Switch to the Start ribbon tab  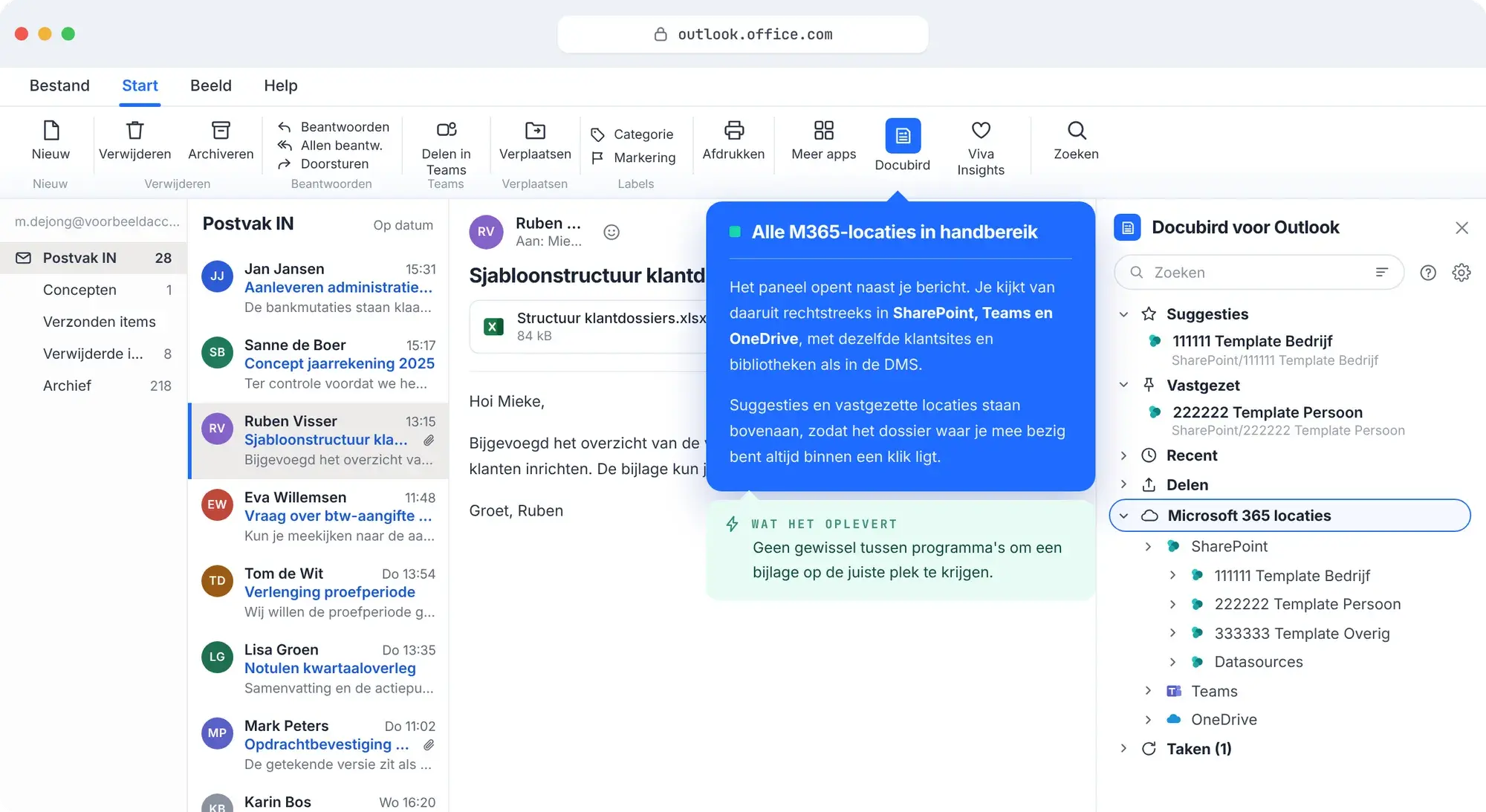coord(140,85)
